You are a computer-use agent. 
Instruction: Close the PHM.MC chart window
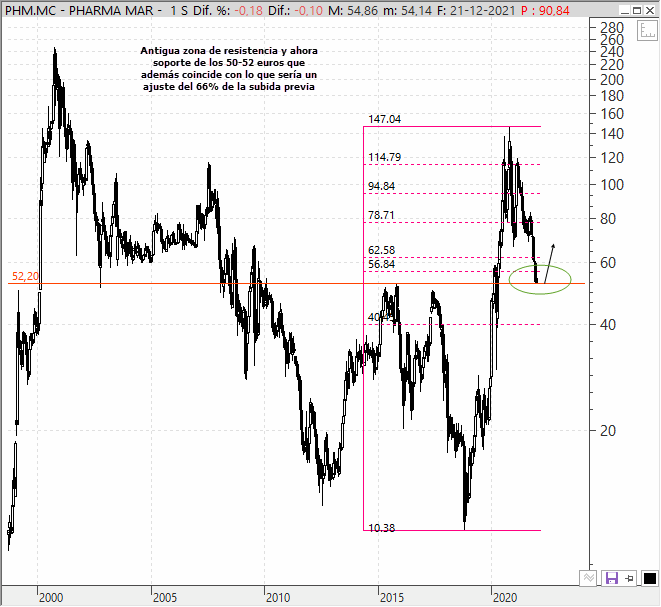(650, 10)
